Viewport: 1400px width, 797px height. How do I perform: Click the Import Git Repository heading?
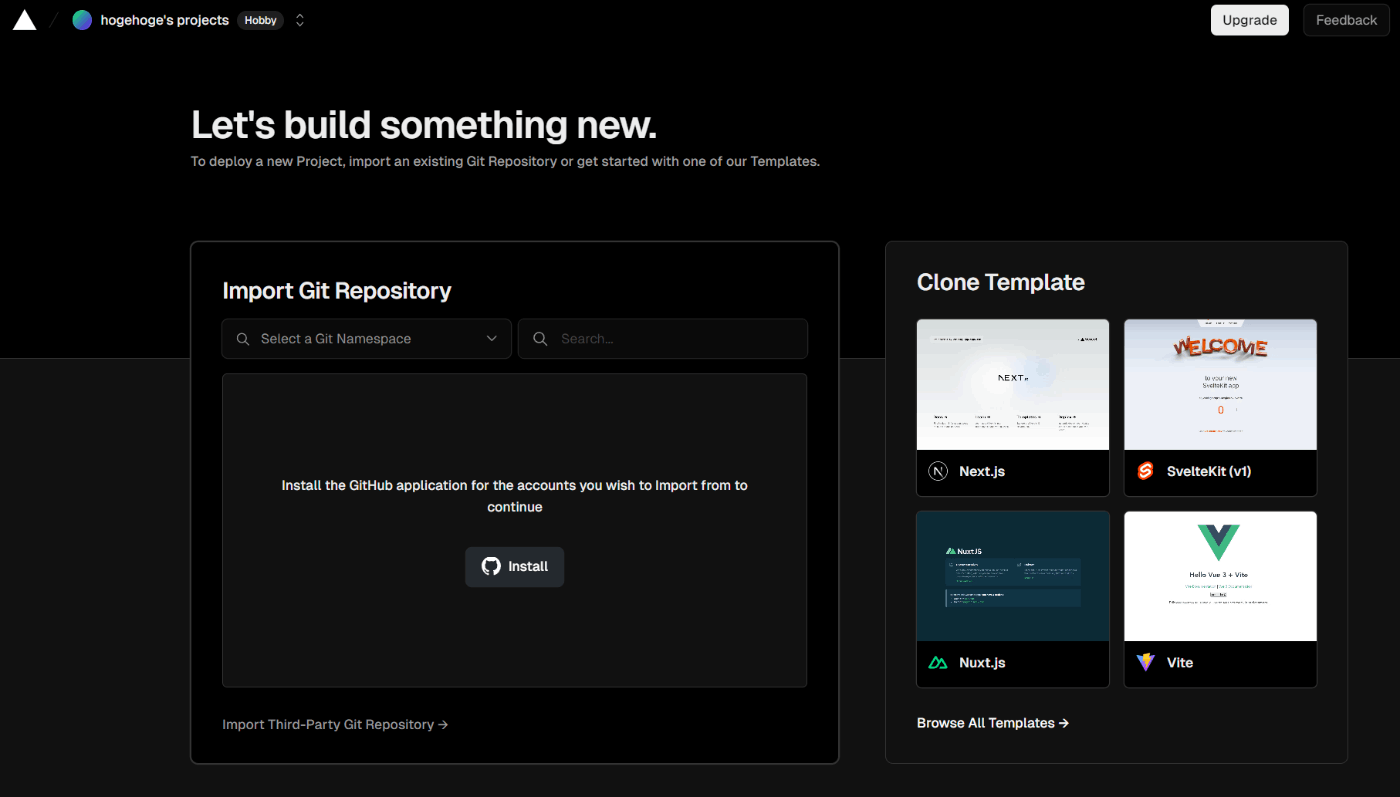coord(337,291)
